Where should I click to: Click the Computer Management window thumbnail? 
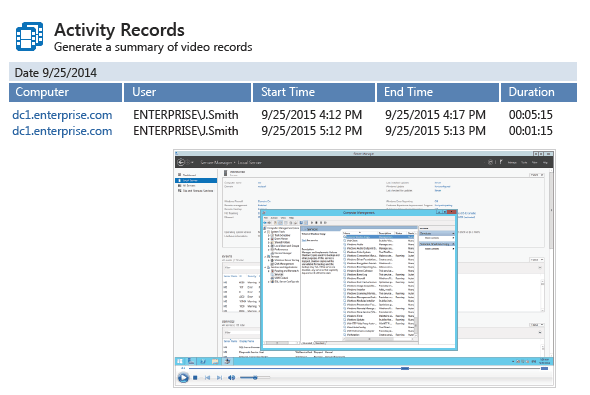pyautogui.click(x=359, y=280)
